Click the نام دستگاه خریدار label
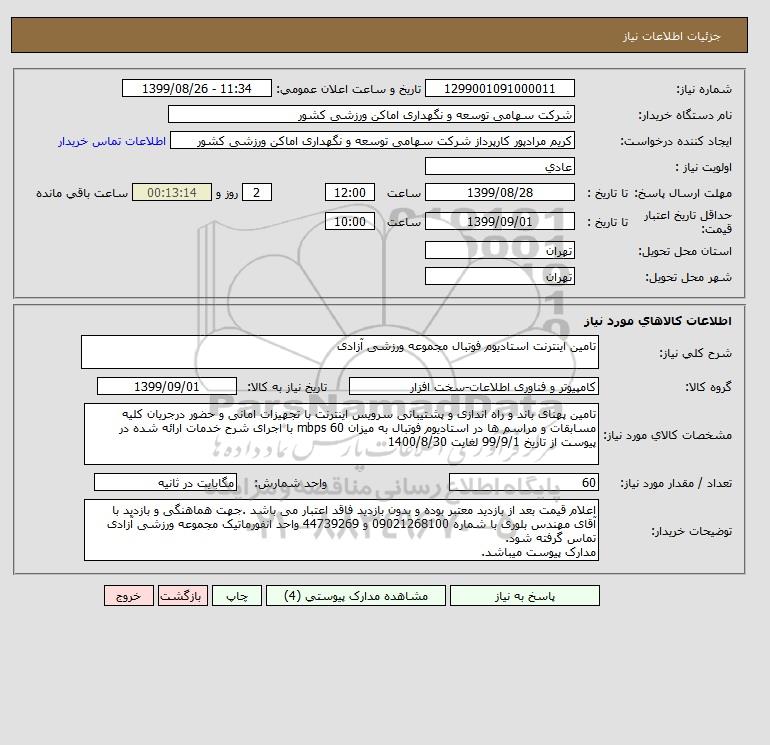Image resolution: width=770 pixels, height=745 pixels. click(x=685, y=115)
